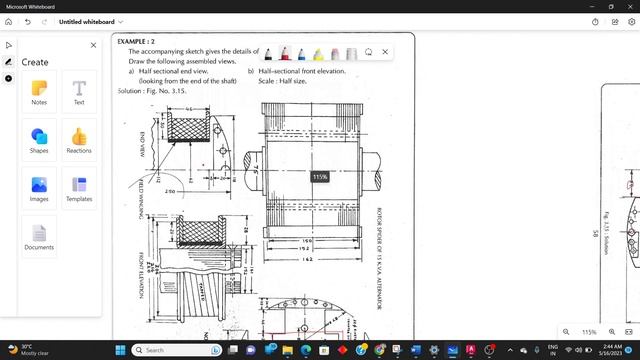
Task: Browse Templates in the Create panel
Action: (79, 189)
